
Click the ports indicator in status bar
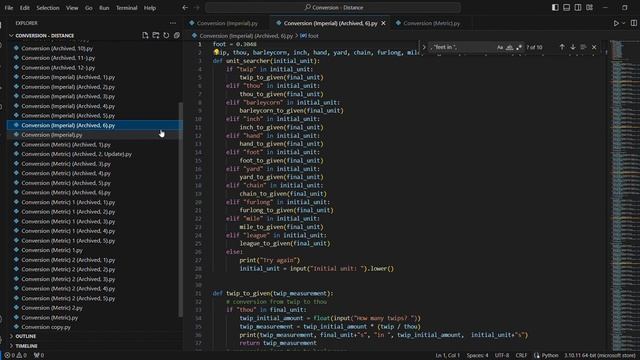39,355
